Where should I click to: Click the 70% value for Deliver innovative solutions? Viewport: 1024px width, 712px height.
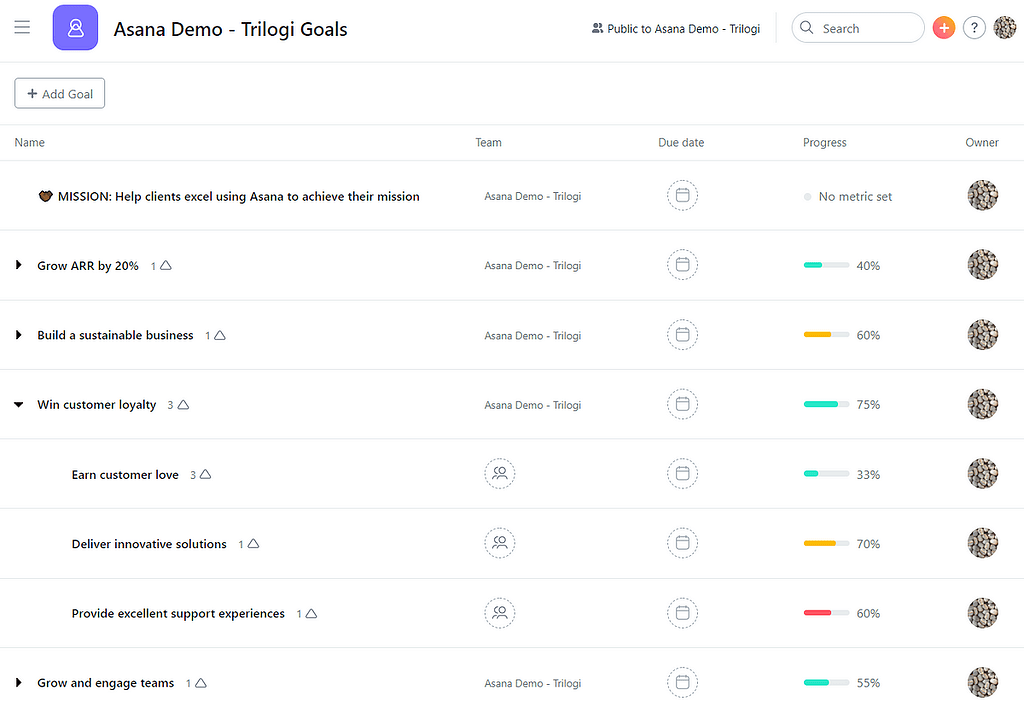[868, 543]
